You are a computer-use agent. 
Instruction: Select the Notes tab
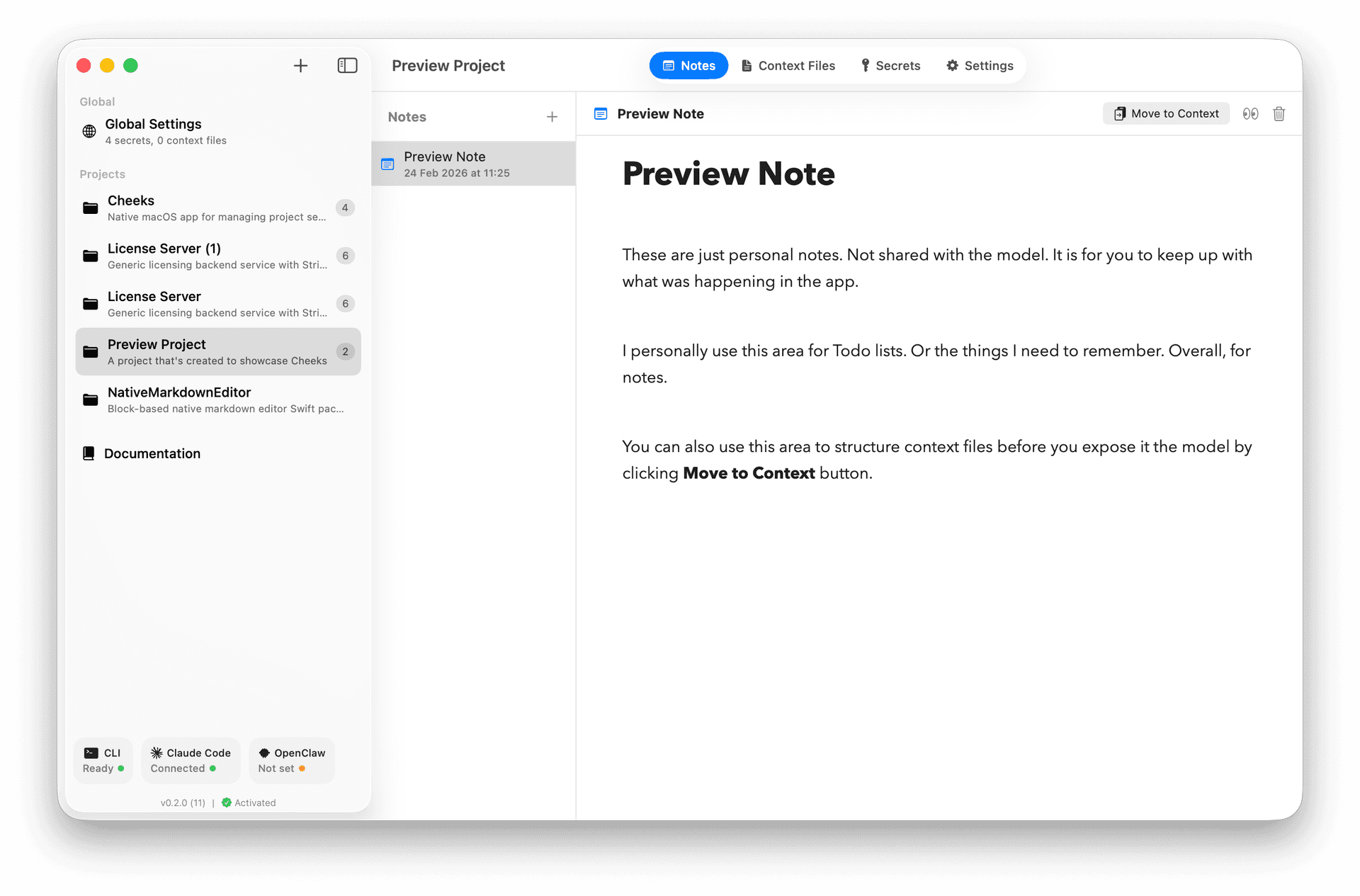[688, 66]
